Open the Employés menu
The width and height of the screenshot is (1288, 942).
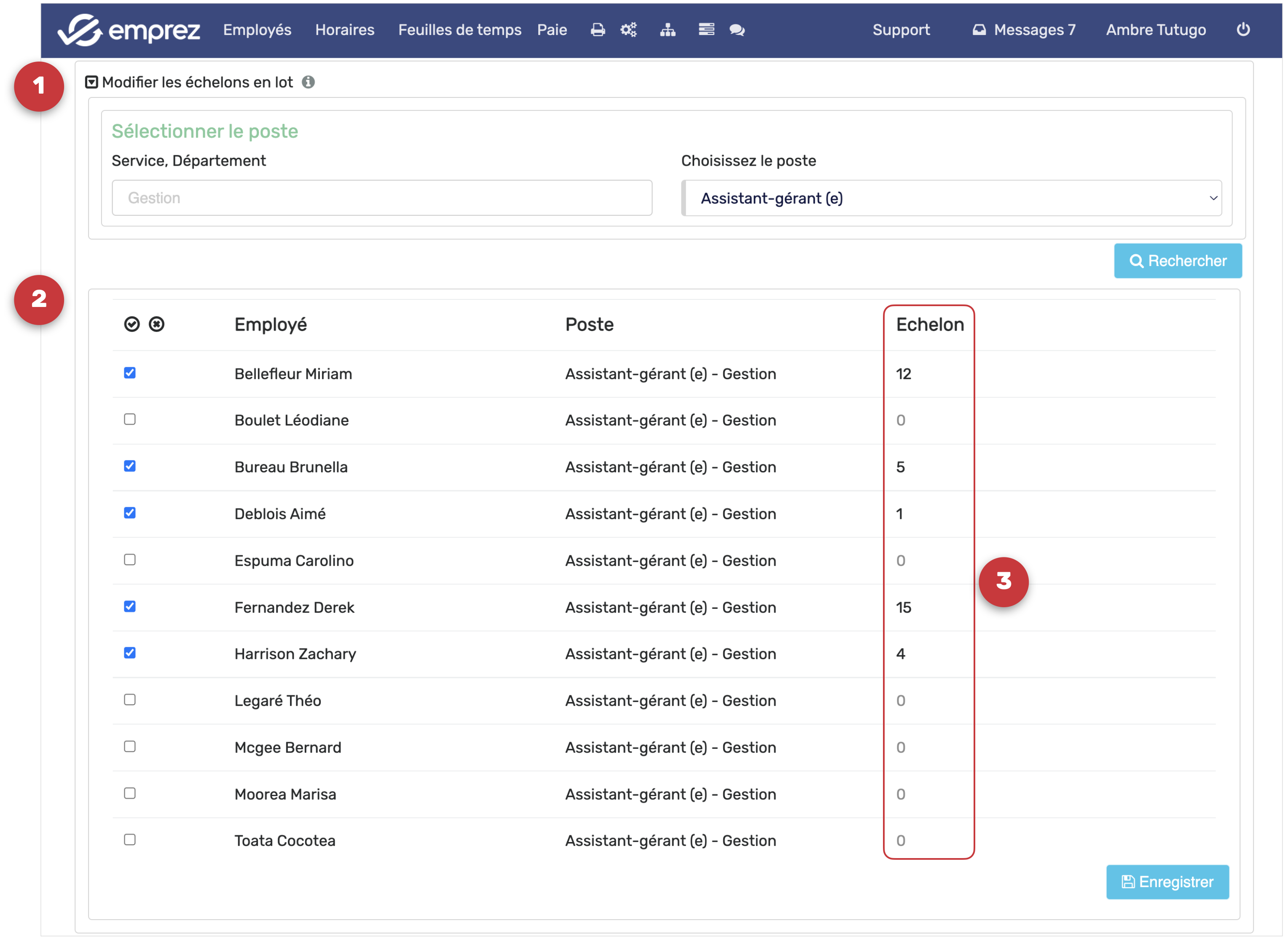pos(257,30)
